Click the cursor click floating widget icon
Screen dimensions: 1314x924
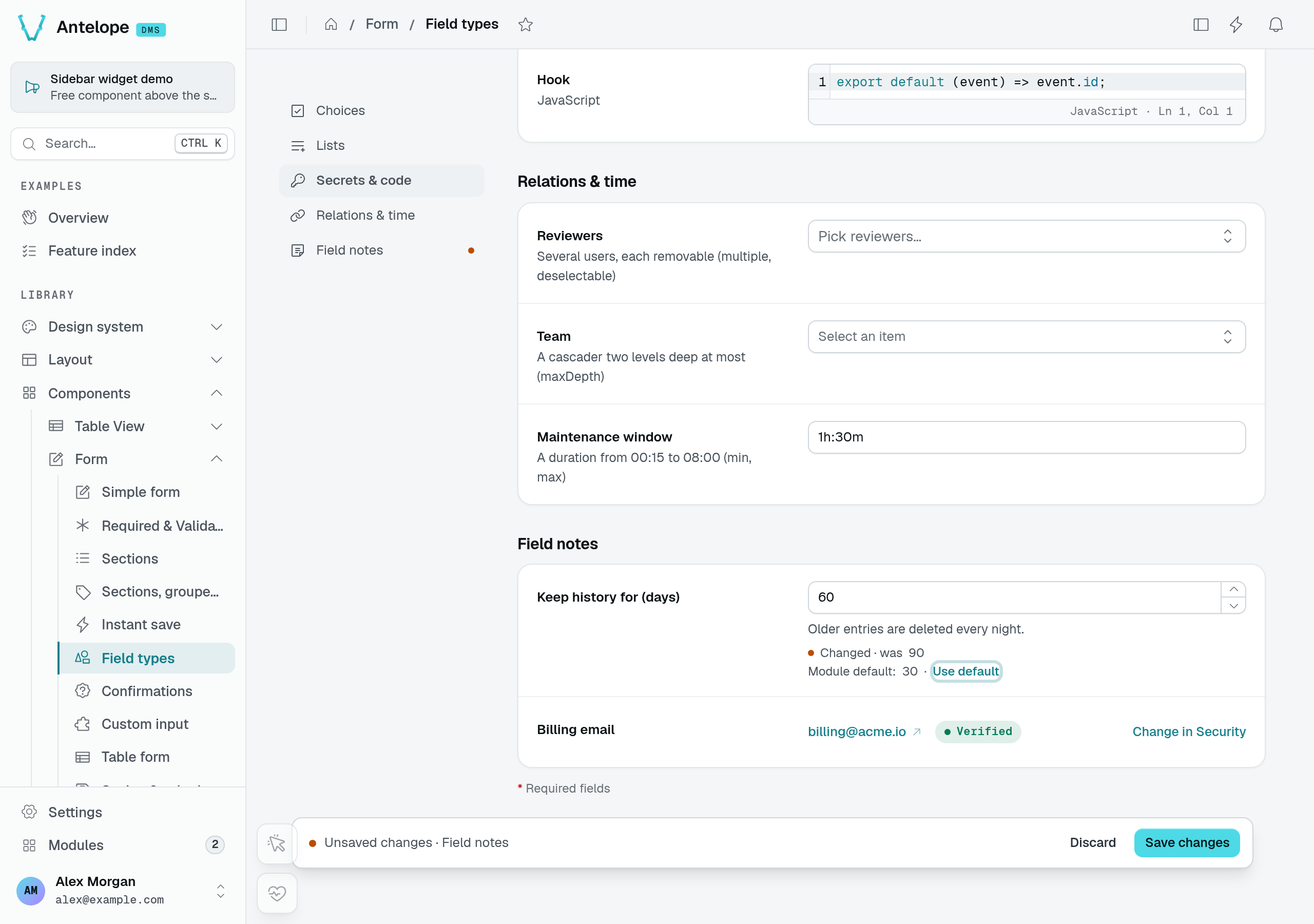pyautogui.click(x=277, y=843)
